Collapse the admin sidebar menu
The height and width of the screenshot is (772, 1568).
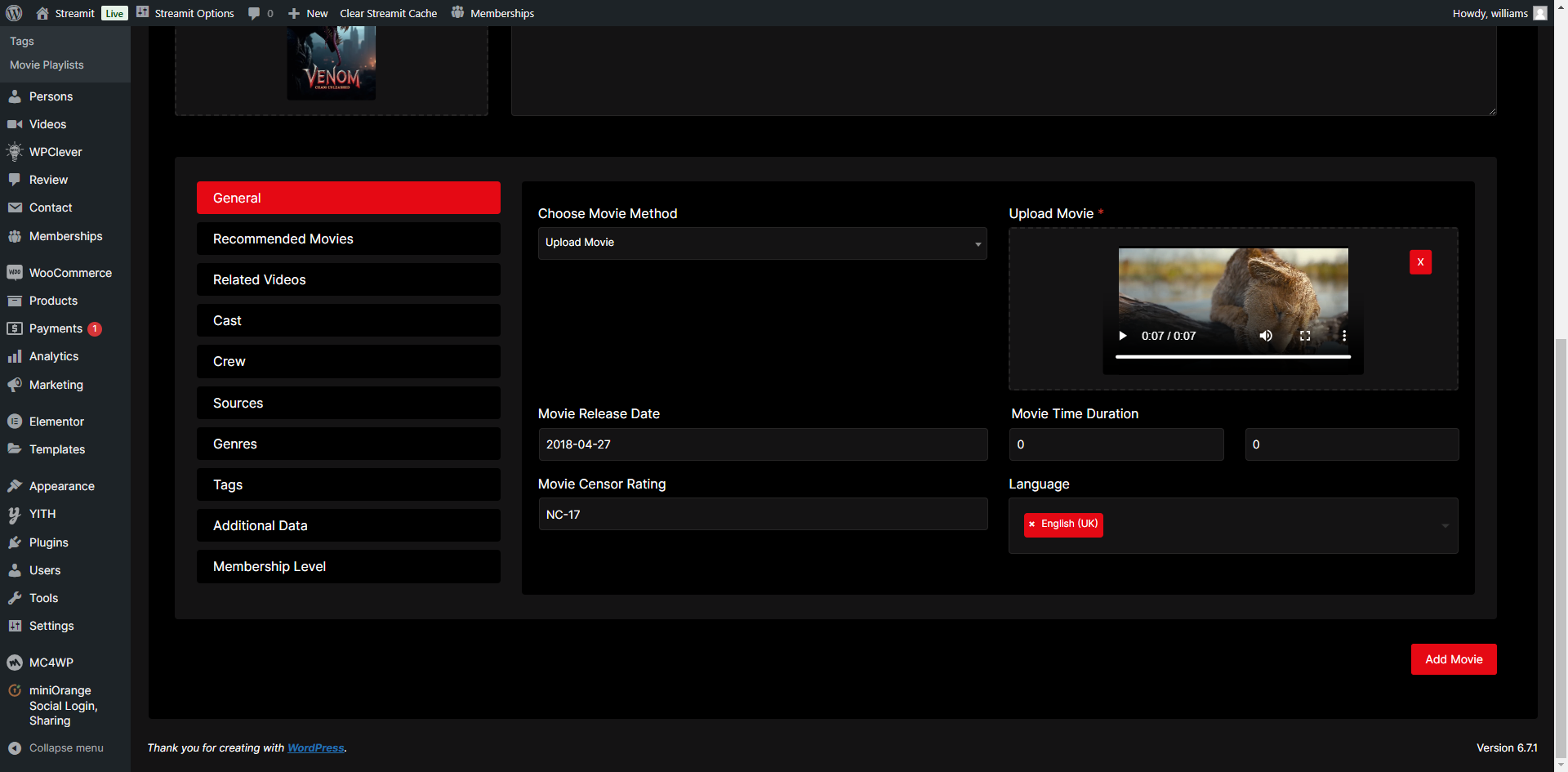tap(56, 747)
